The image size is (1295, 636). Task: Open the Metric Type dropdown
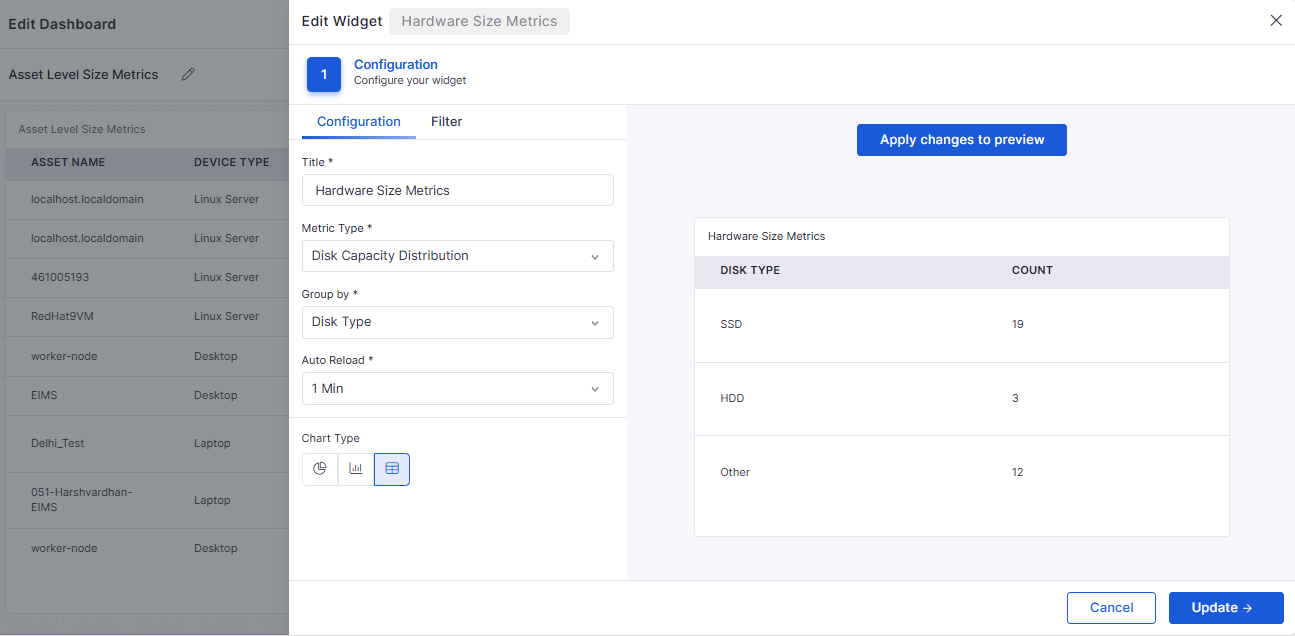click(457, 256)
